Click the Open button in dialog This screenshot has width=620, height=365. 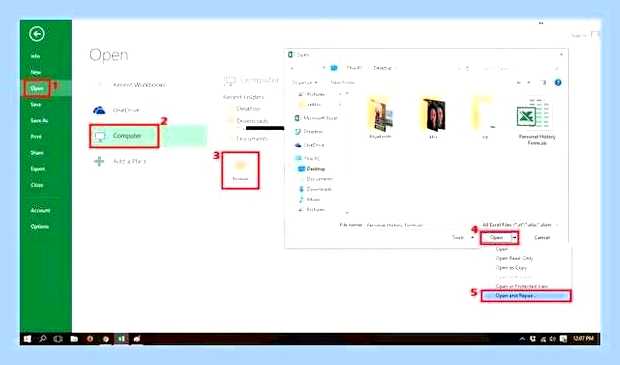[496, 238]
